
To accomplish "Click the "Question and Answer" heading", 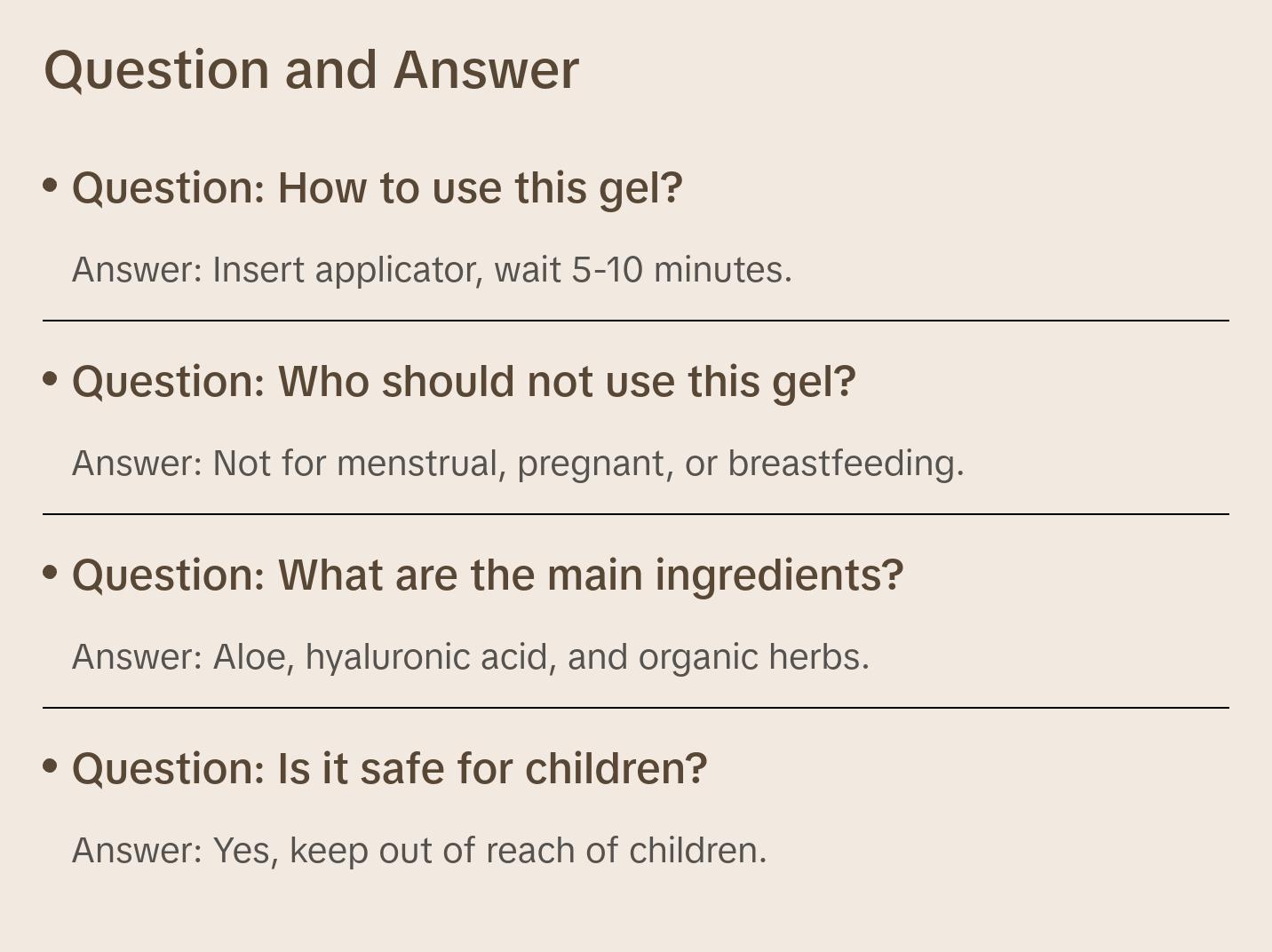I will 311,70.
